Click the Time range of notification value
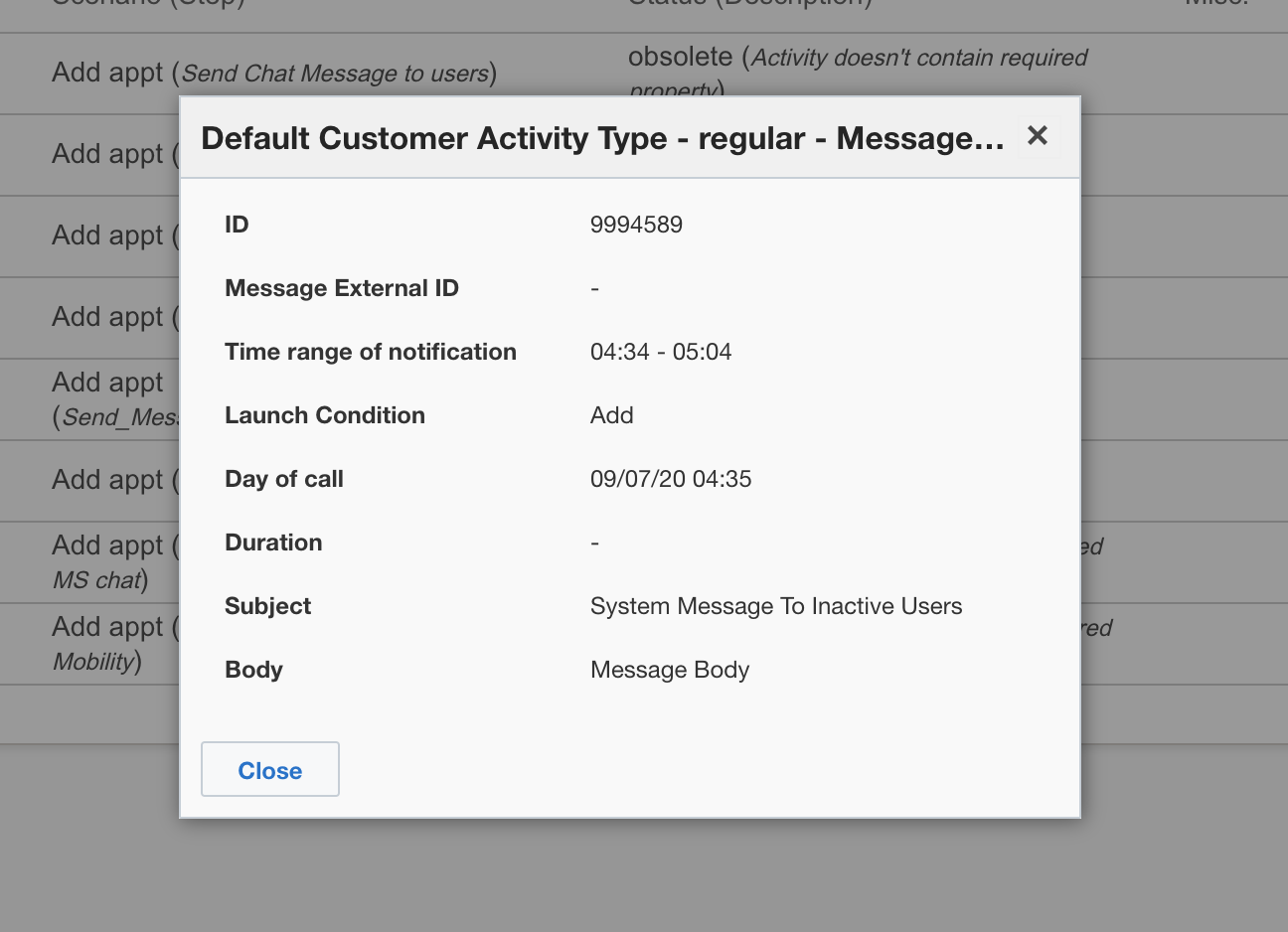This screenshot has width=1288, height=932. click(660, 351)
